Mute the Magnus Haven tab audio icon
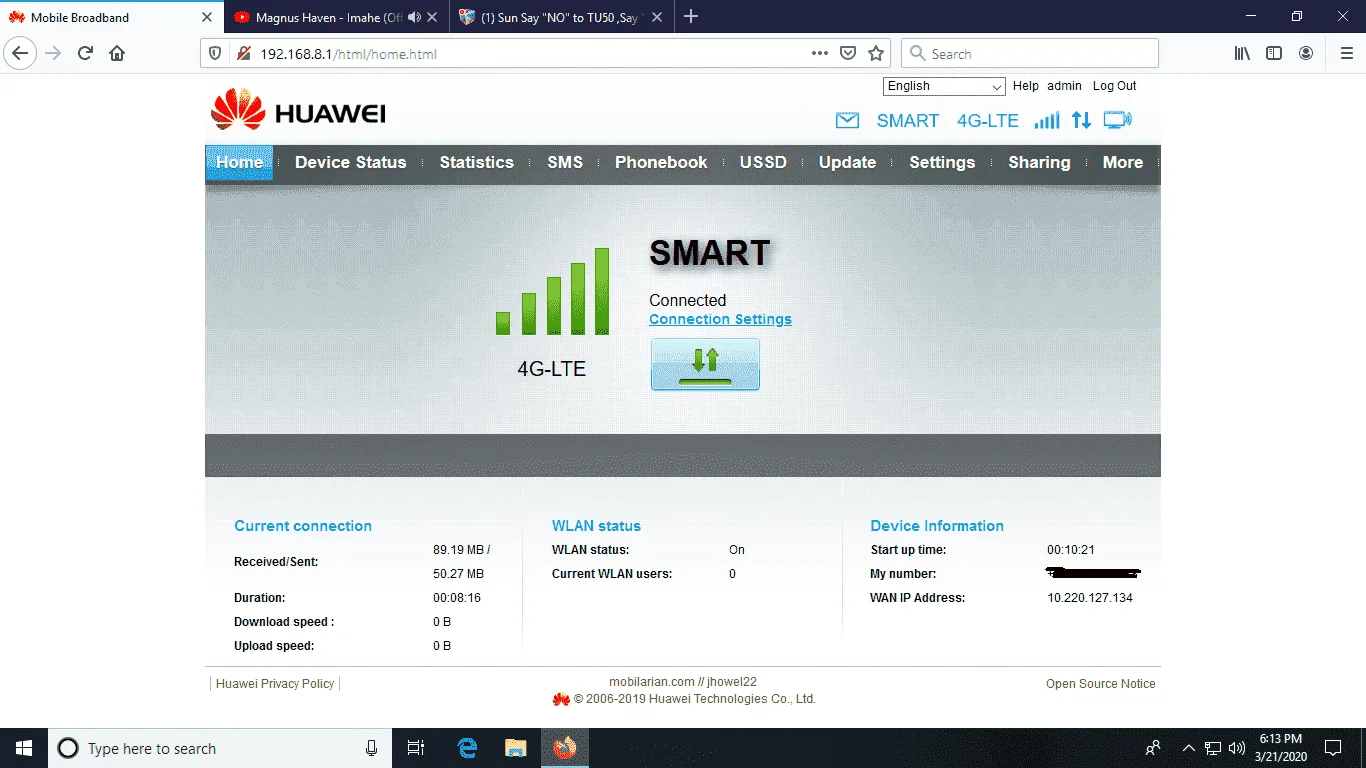Viewport: 1366px width, 768px height. [x=414, y=17]
